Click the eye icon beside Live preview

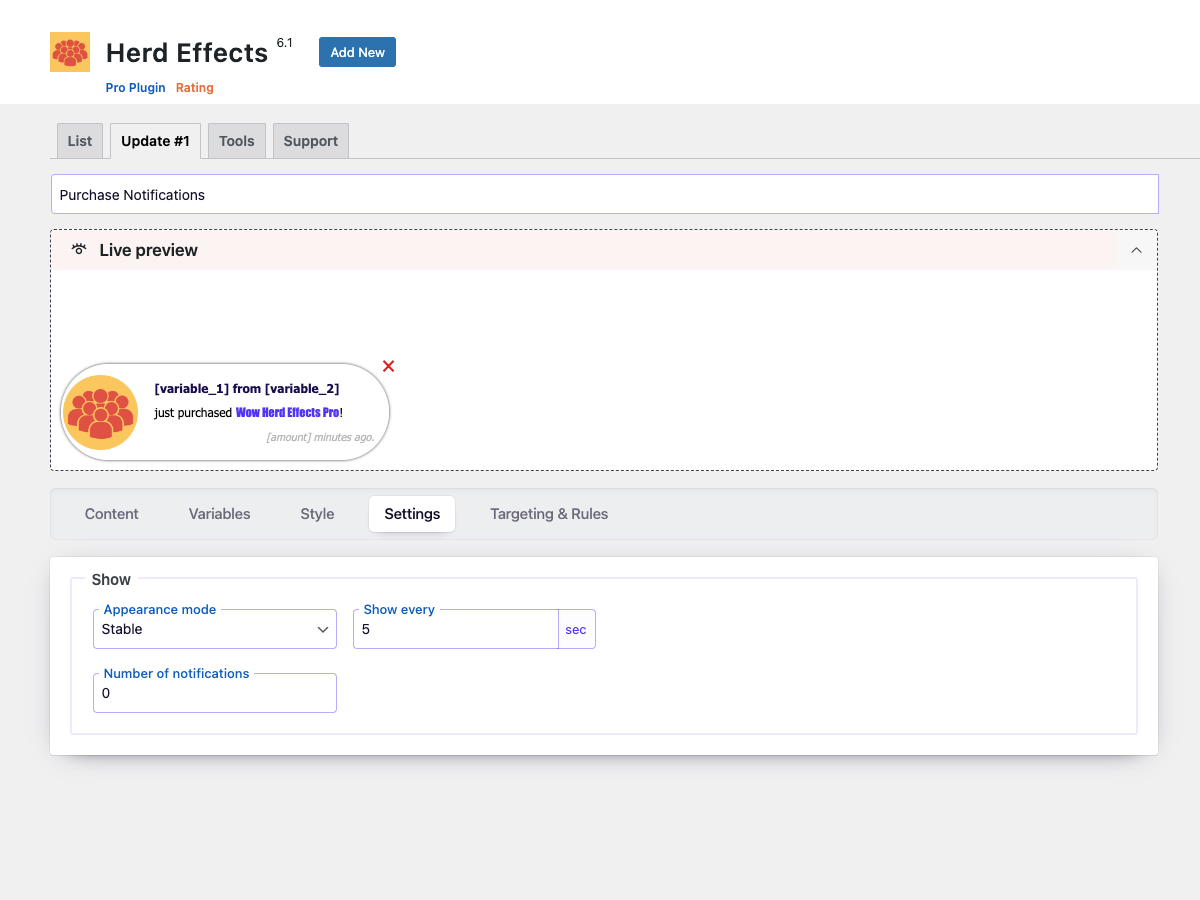click(x=79, y=250)
